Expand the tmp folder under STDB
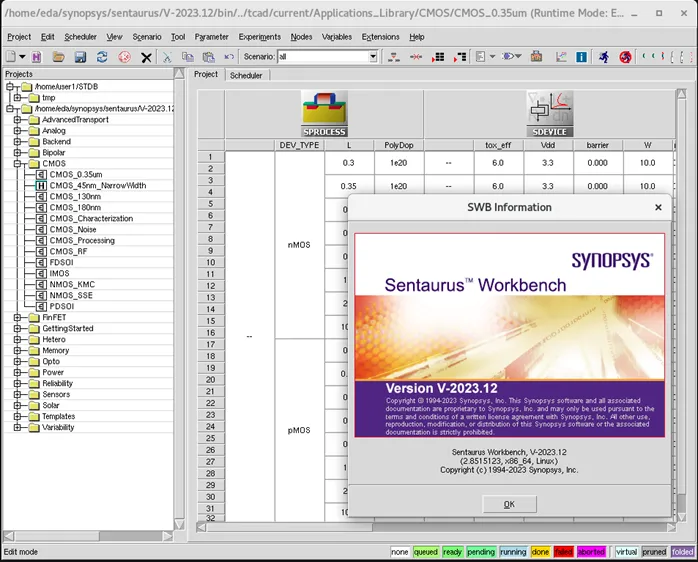The height and width of the screenshot is (562, 698). (x=17, y=98)
